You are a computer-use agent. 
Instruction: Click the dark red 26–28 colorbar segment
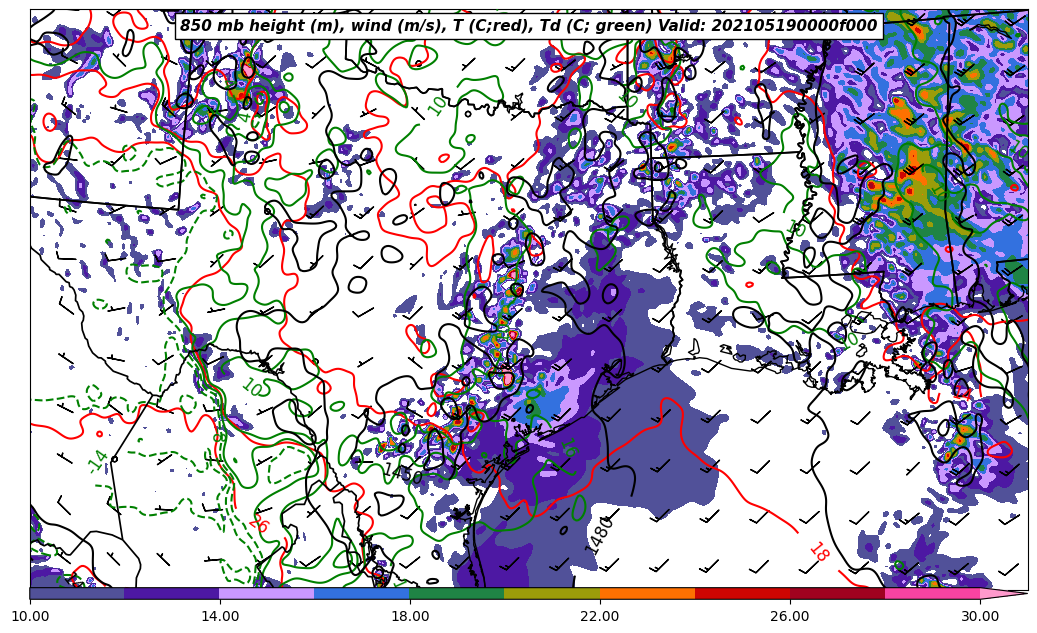pos(837,593)
